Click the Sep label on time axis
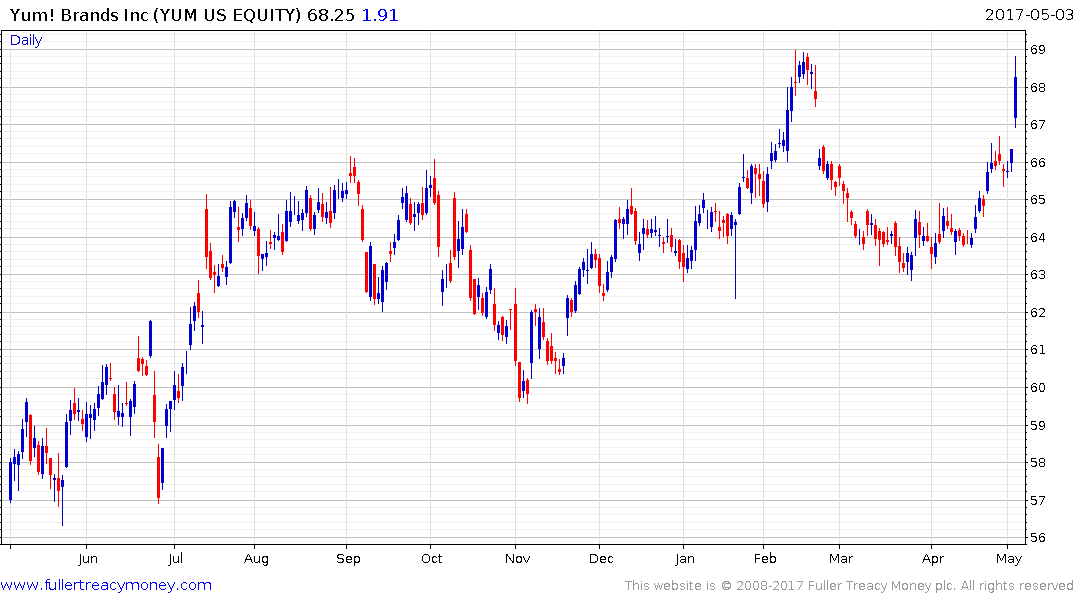1075x600 pixels. tap(348, 559)
